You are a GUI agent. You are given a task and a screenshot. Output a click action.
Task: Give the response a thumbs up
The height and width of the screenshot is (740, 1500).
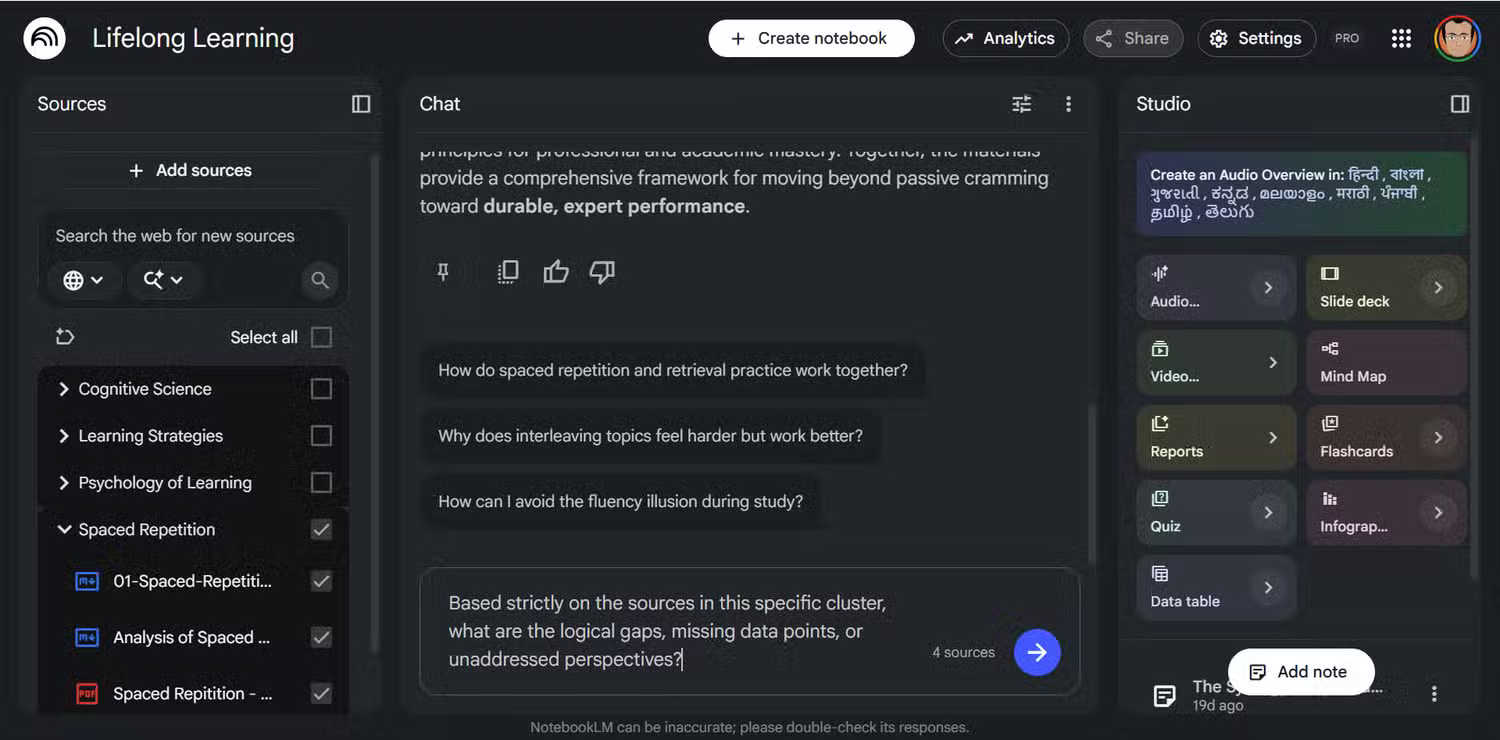556,272
